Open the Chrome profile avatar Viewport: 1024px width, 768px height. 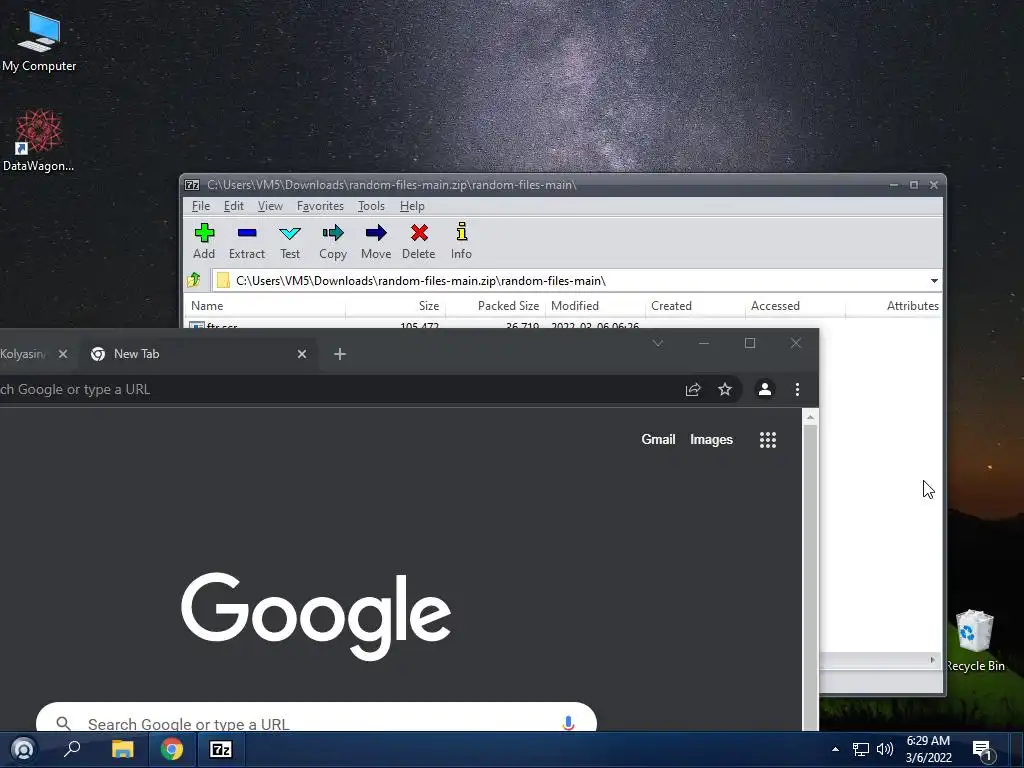pos(765,389)
